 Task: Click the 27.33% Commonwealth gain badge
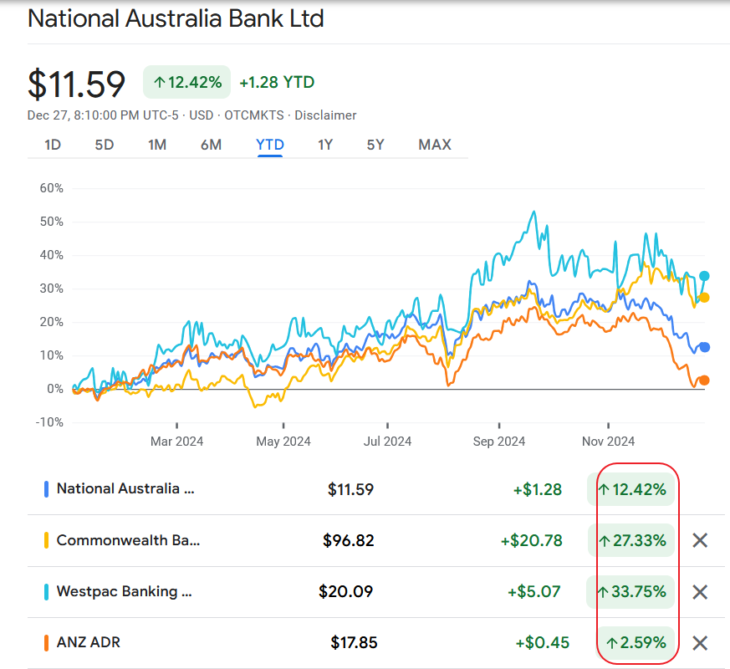[631, 541]
